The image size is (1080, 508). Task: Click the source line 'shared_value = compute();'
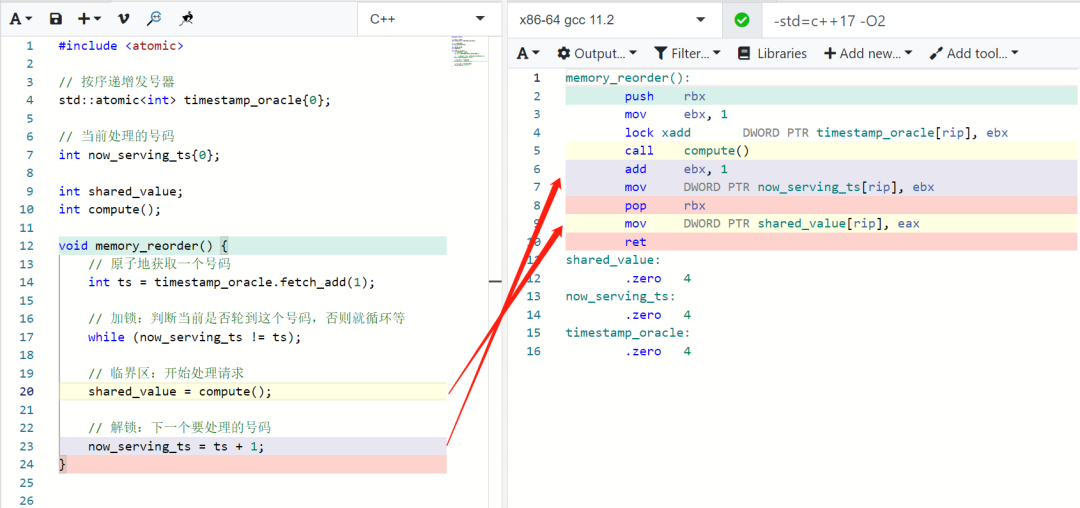(180, 392)
